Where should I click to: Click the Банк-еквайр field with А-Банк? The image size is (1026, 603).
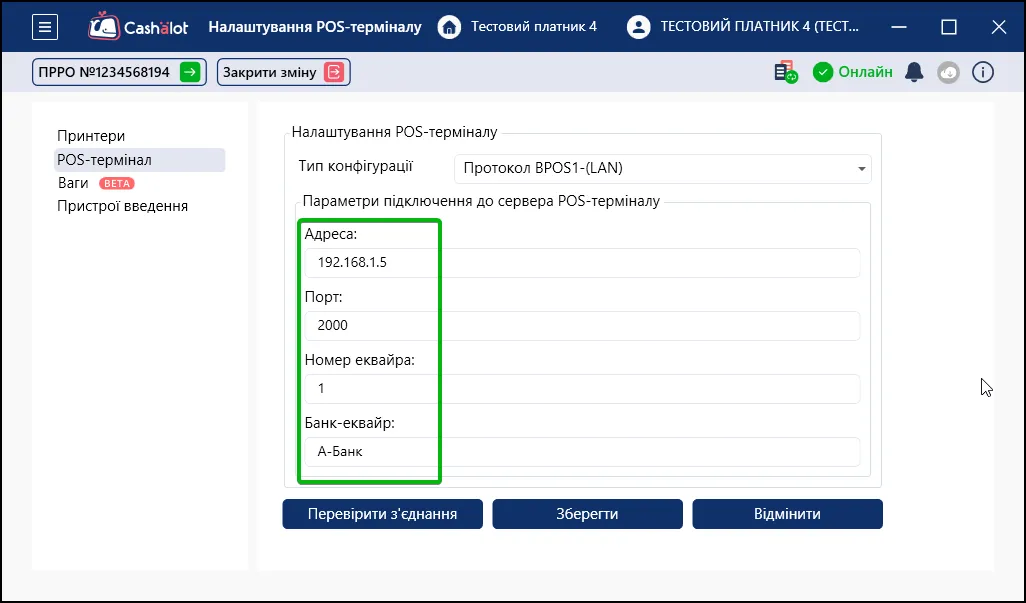[582, 452]
